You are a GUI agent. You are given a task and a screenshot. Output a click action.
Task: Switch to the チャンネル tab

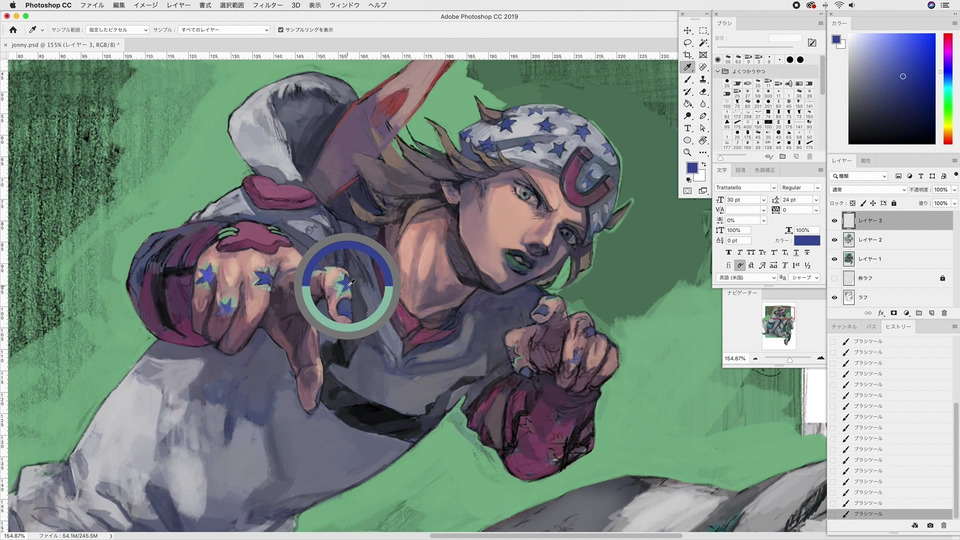(x=843, y=327)
